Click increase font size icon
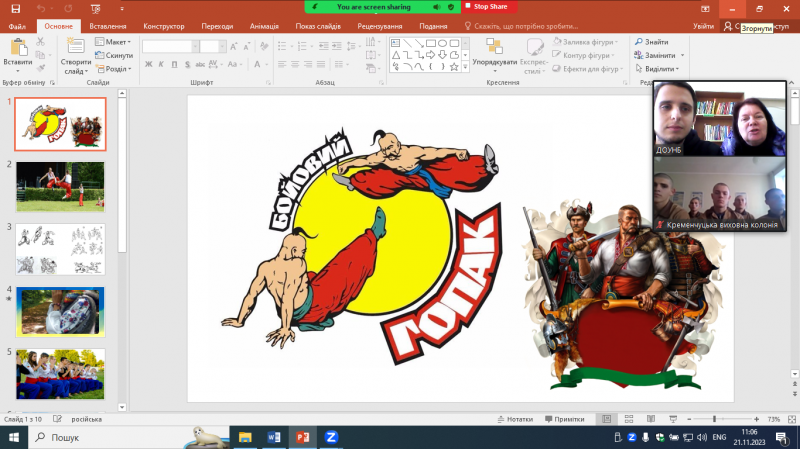 coord(234,46)
